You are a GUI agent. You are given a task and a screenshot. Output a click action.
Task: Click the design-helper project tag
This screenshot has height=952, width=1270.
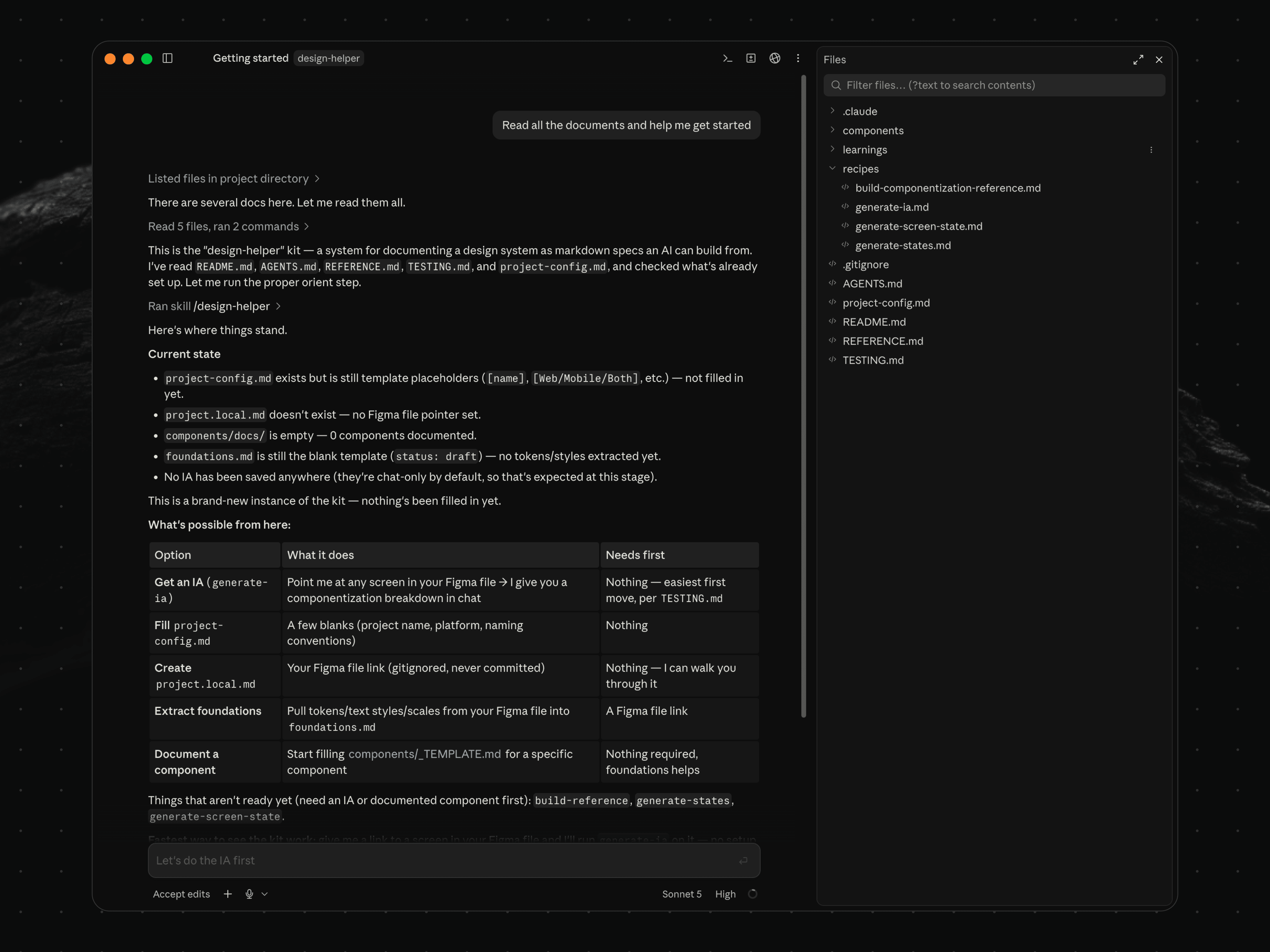[328, 58]
